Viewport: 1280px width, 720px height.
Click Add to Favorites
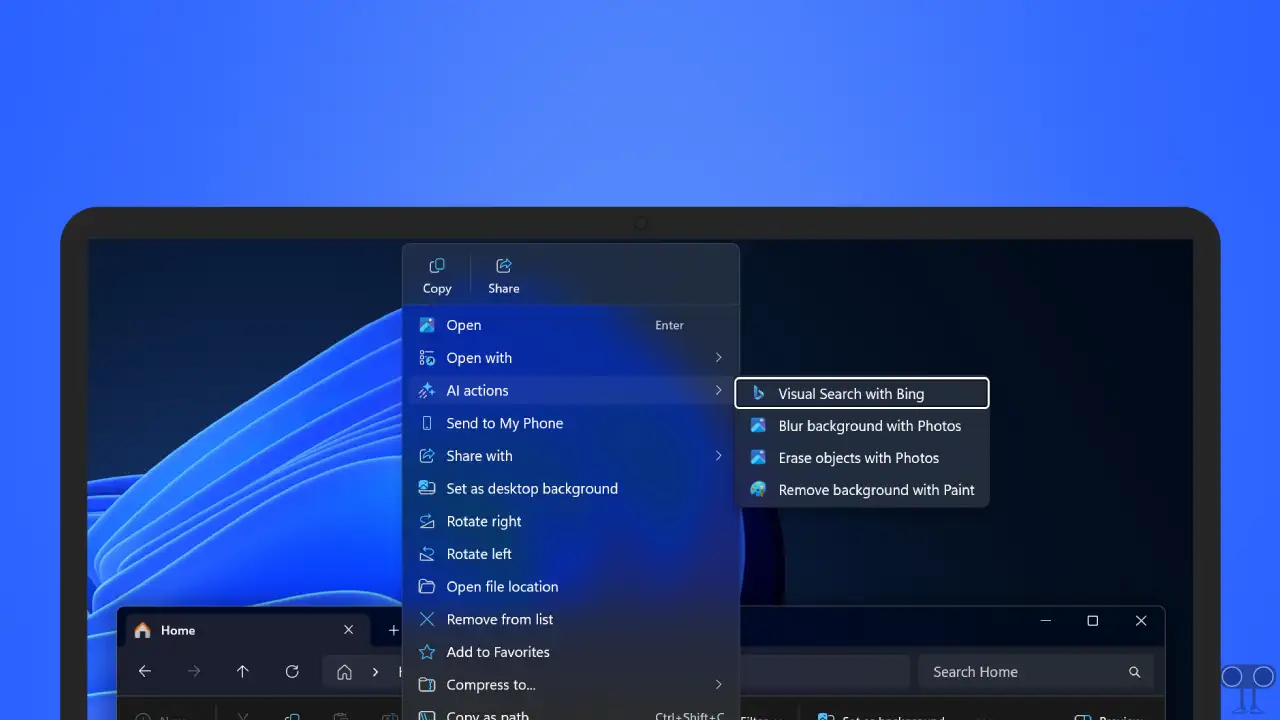point(497,651)
